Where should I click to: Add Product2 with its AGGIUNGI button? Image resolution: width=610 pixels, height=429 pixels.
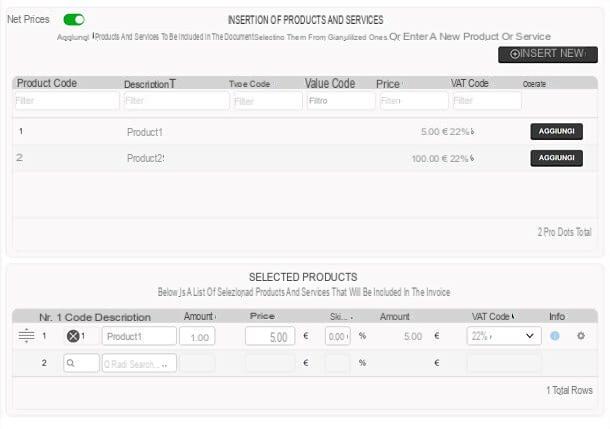(556, 158)
